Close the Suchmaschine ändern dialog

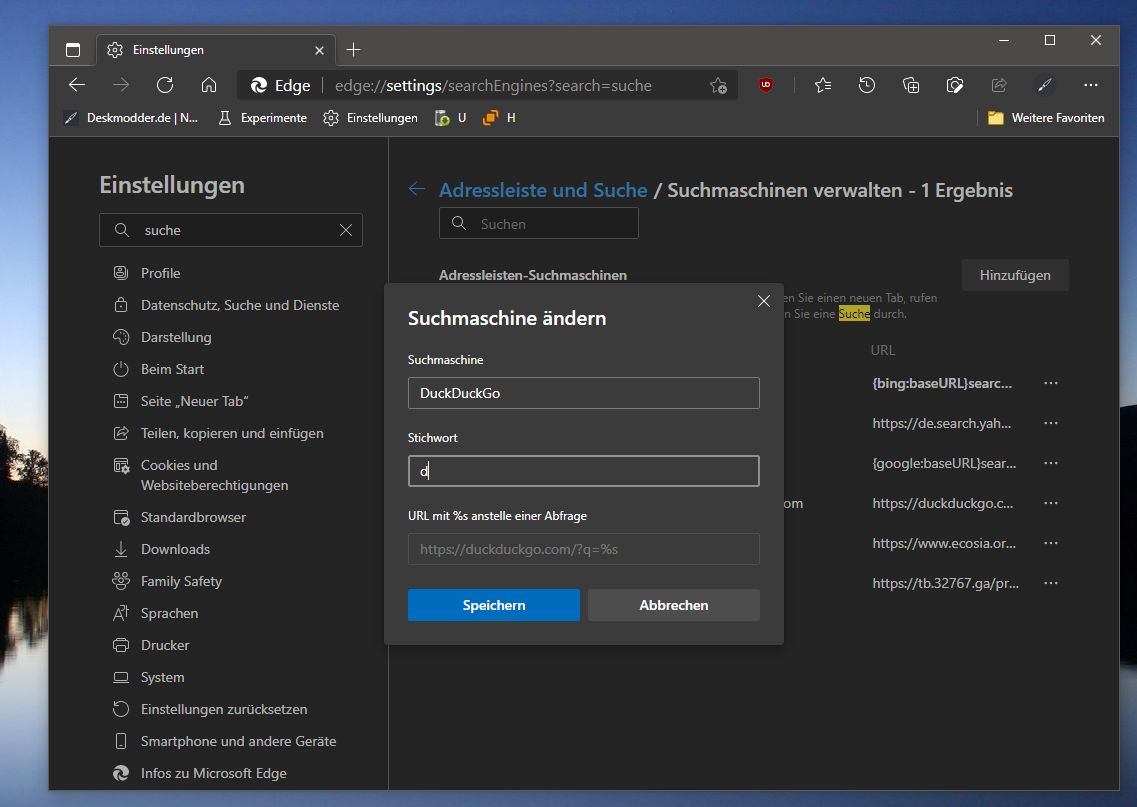pos(764,301)
